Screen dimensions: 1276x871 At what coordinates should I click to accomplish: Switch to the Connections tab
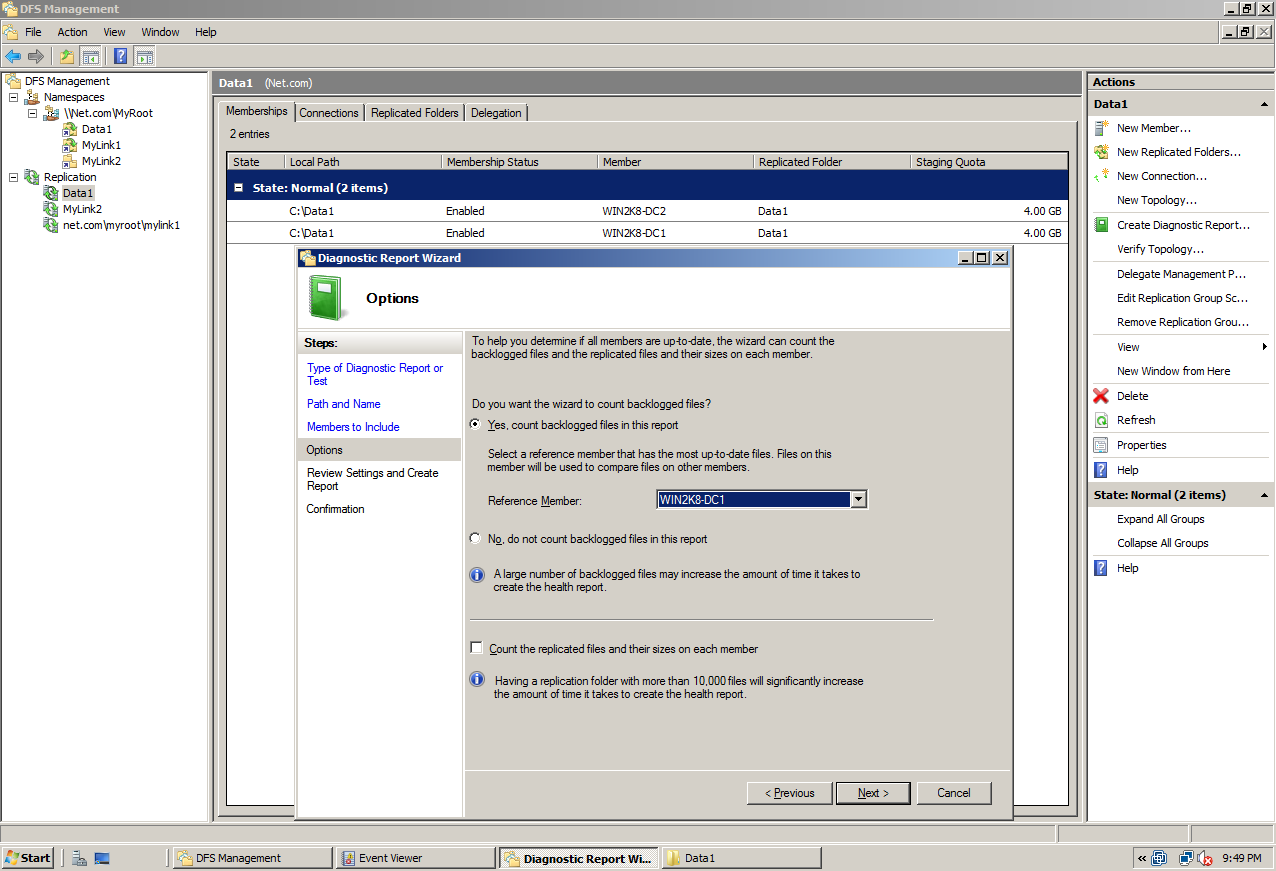point(329,113)
